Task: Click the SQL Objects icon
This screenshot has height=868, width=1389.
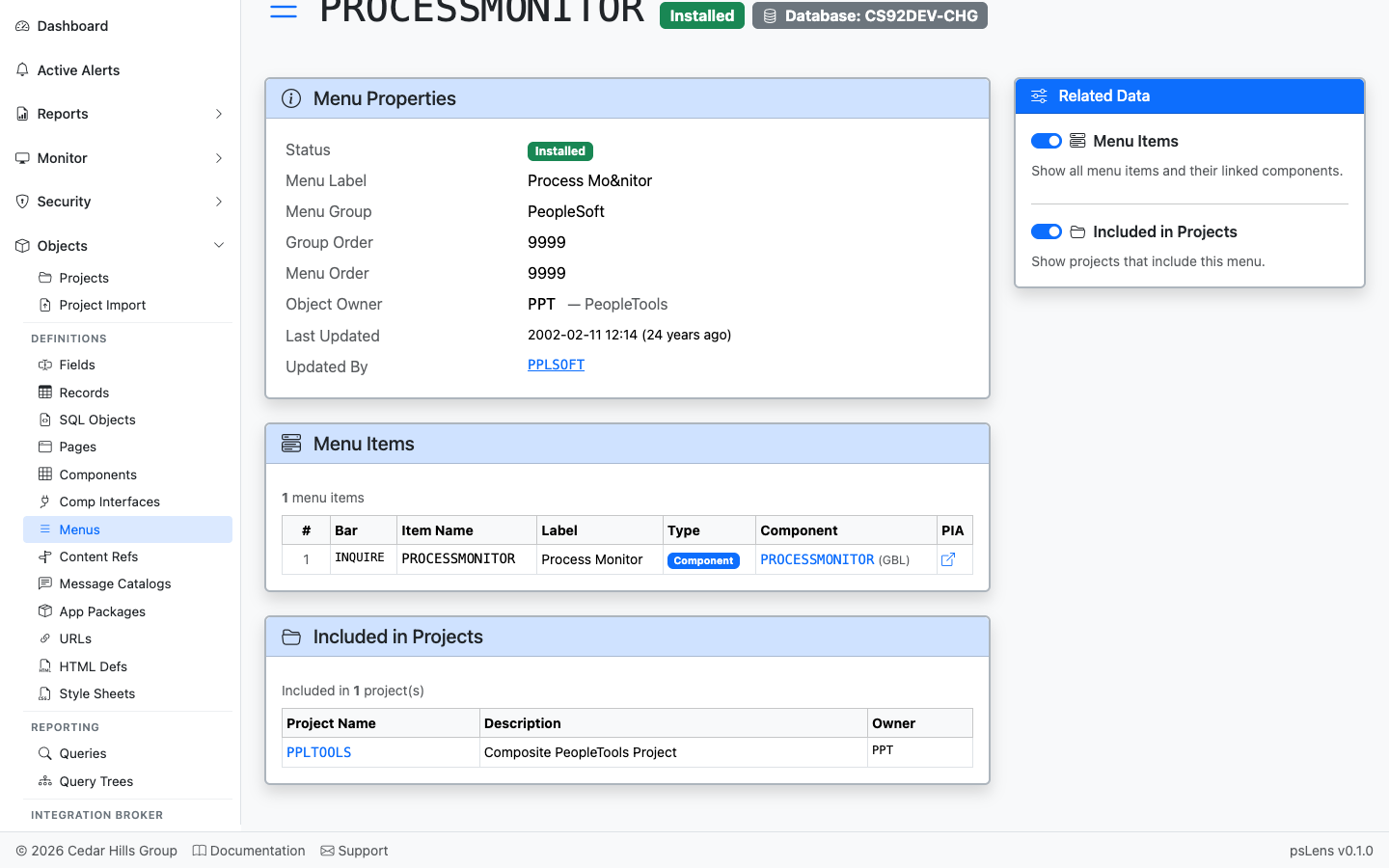Action: coord(45,420)
